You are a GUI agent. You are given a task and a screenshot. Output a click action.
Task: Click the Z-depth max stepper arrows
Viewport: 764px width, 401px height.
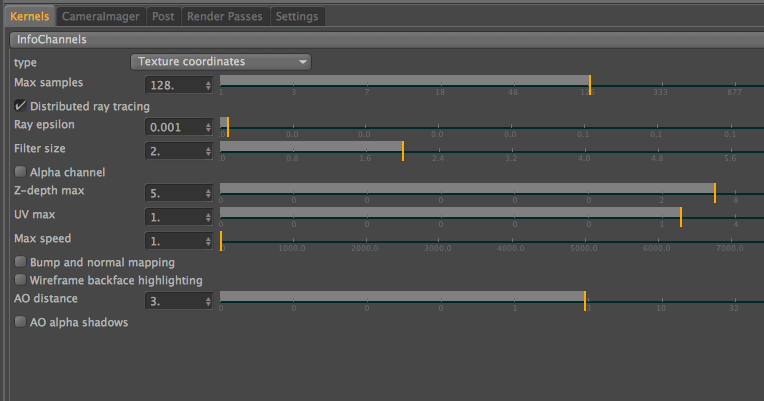point(208,193)
